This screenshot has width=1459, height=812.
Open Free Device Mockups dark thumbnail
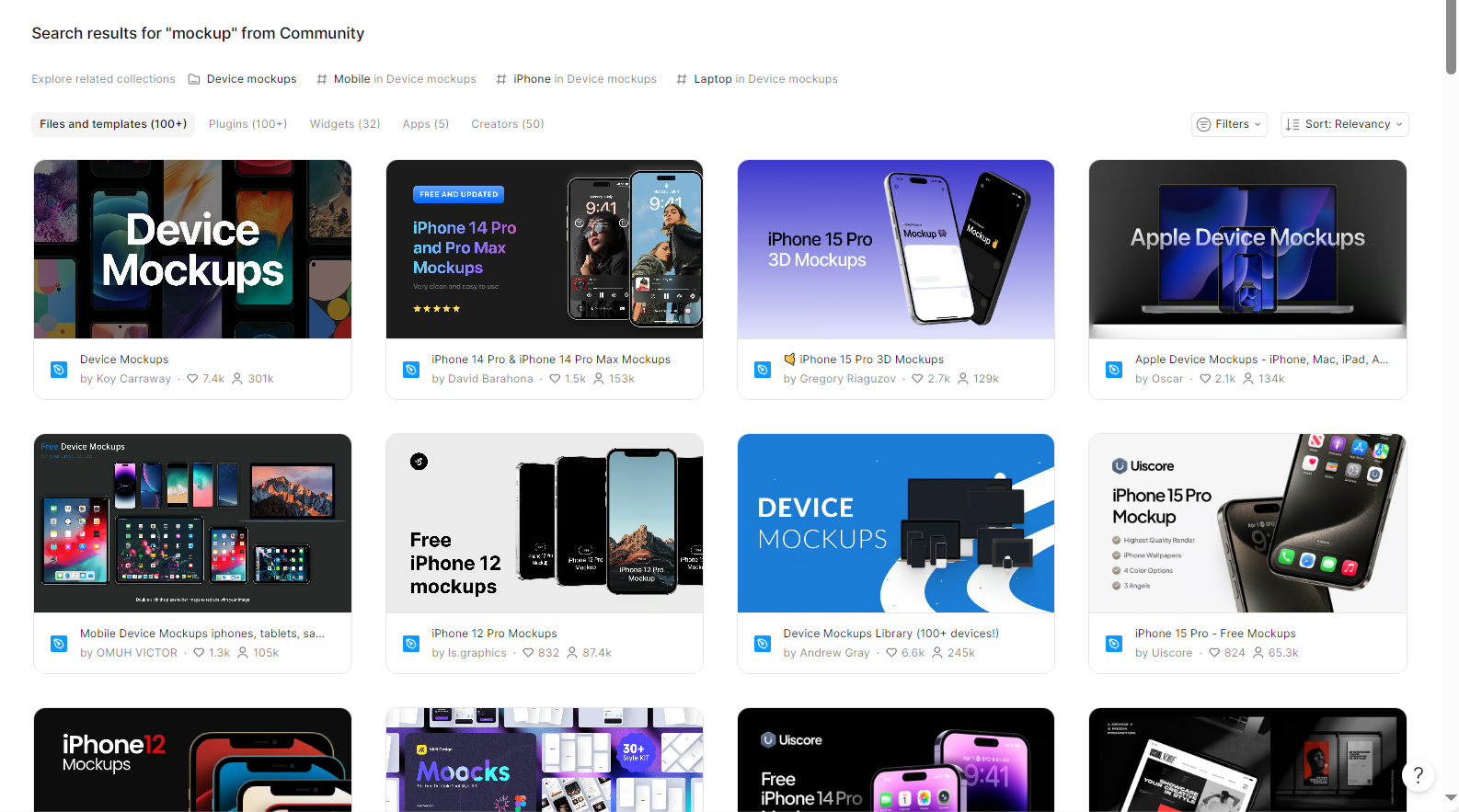pos(192,523)
